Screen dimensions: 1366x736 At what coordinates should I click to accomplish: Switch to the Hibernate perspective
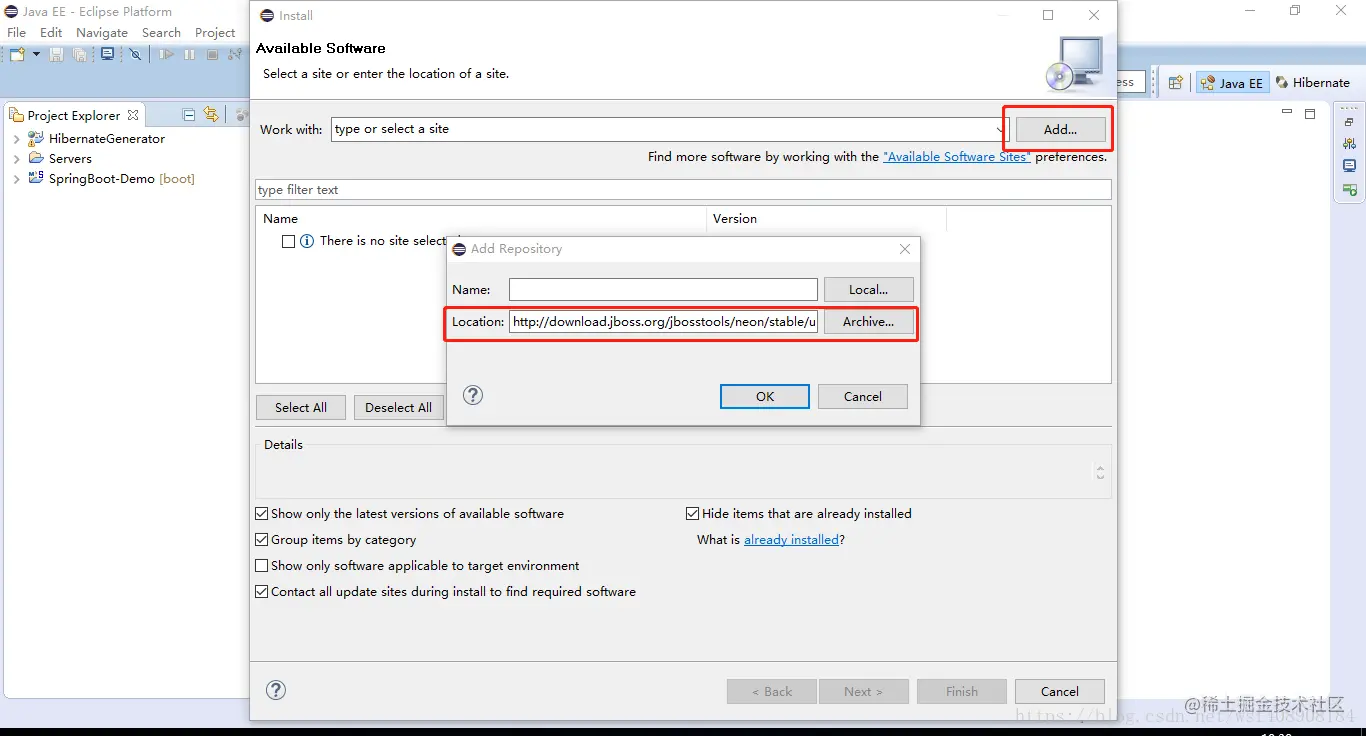1313,83
